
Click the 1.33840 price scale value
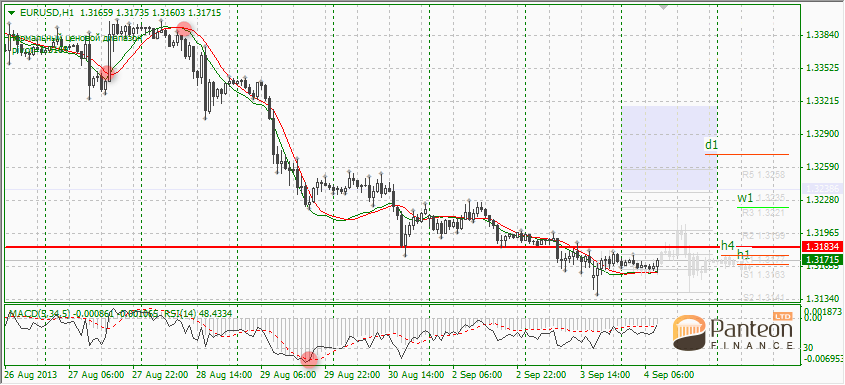tap(822, 35)
